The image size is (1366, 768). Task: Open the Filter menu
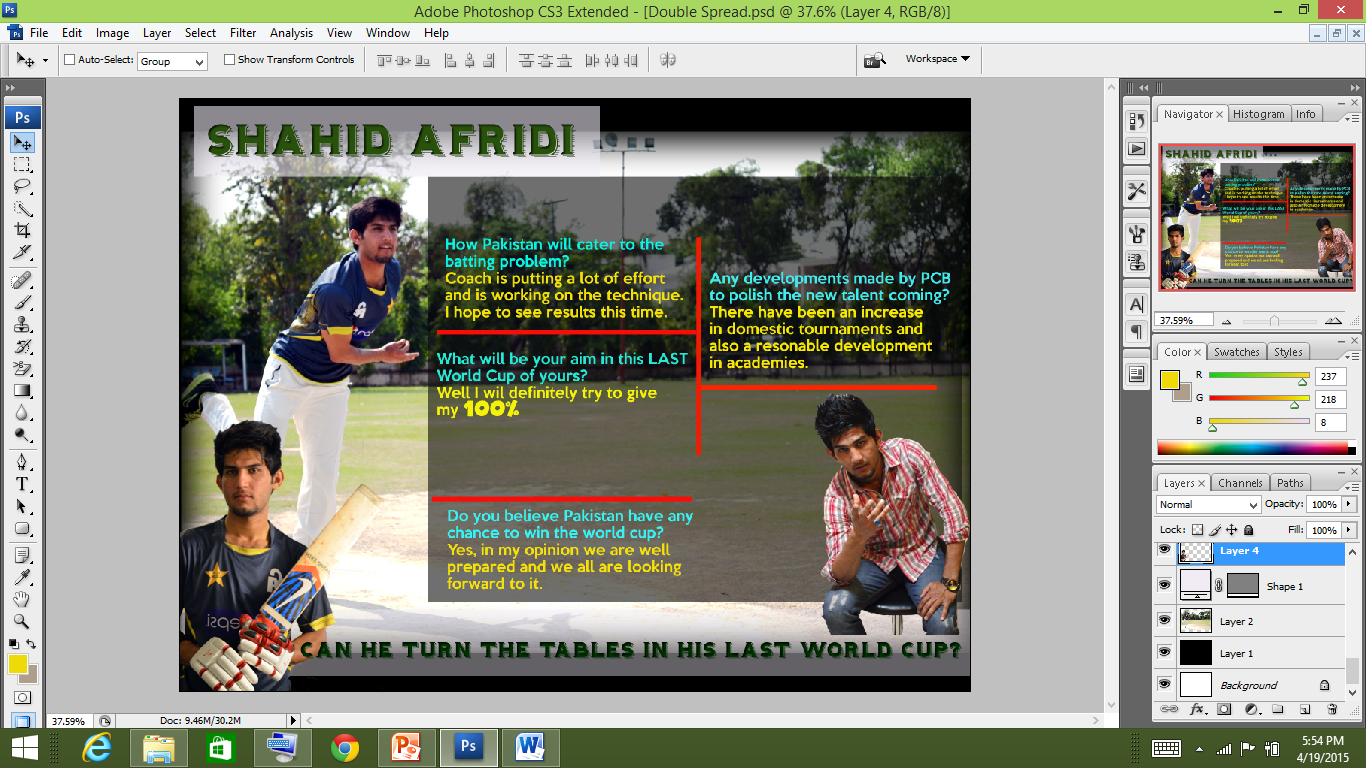click(243, 33)
